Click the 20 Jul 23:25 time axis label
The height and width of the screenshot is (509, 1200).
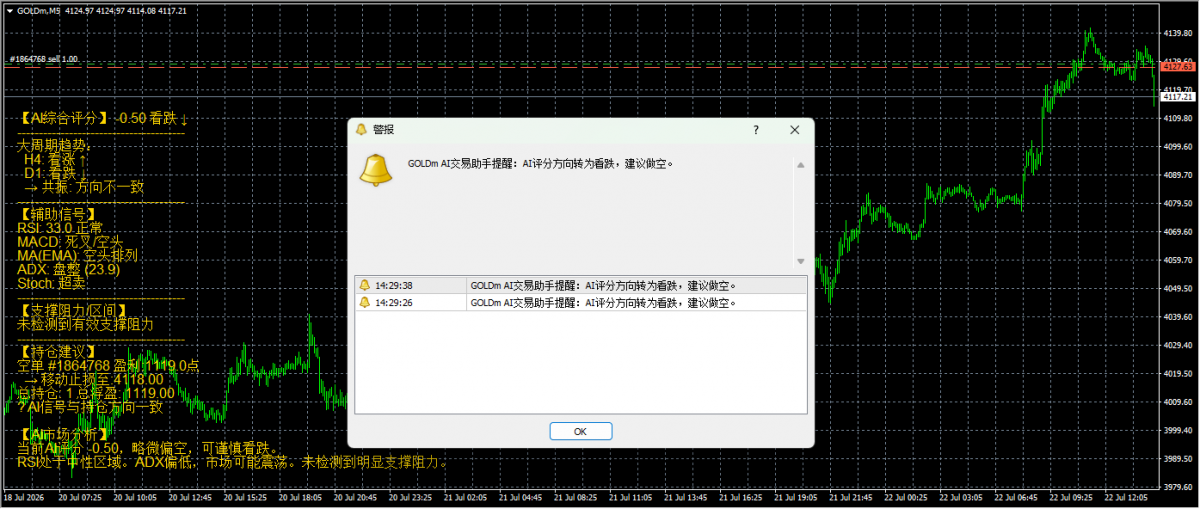pyautogui.click(x=410, y=498)
